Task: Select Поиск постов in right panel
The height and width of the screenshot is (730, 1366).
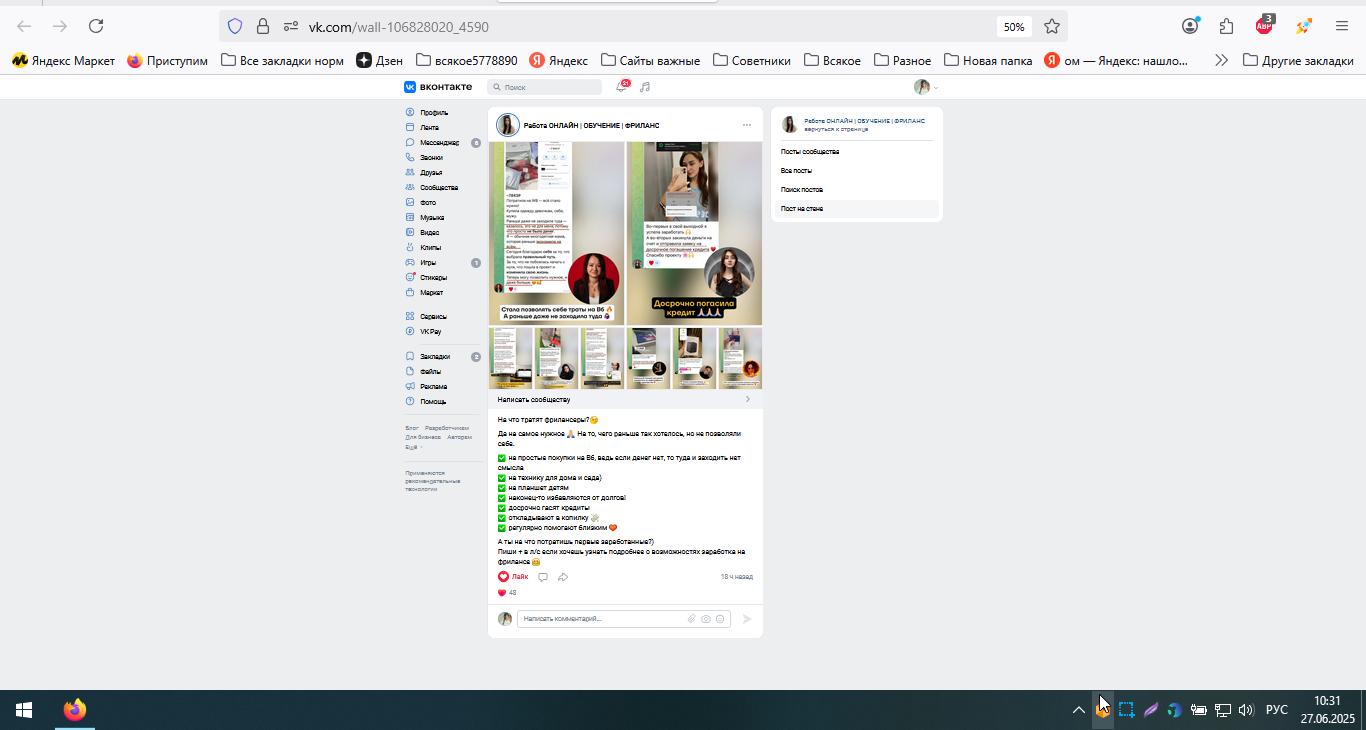Action: 857,190
